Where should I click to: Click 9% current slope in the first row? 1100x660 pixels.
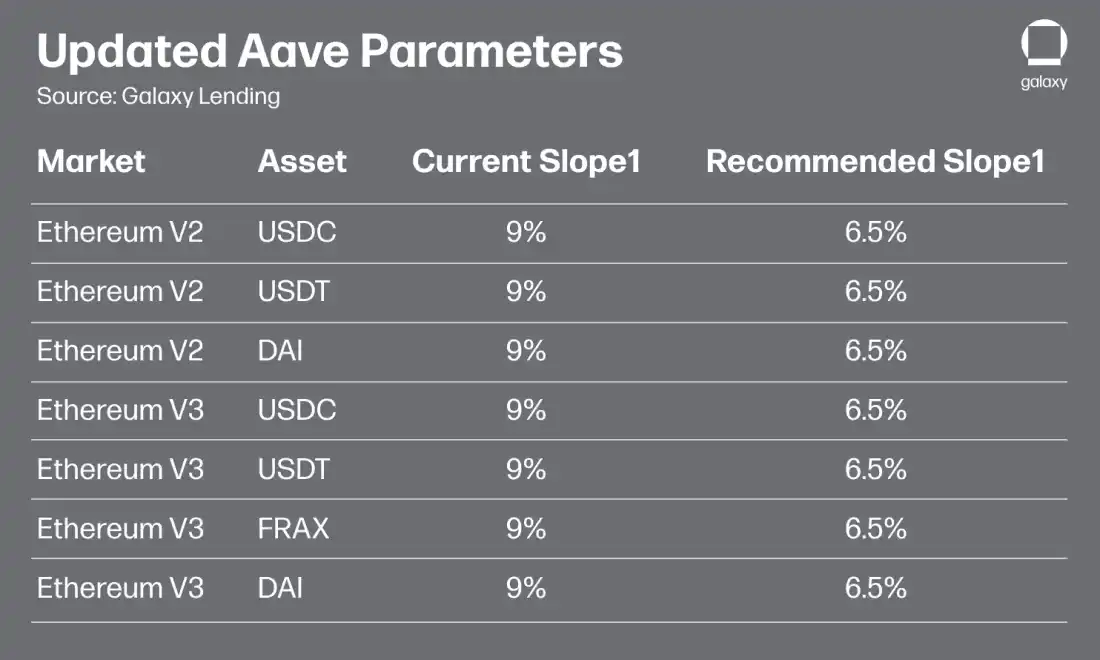click(526, 233)
